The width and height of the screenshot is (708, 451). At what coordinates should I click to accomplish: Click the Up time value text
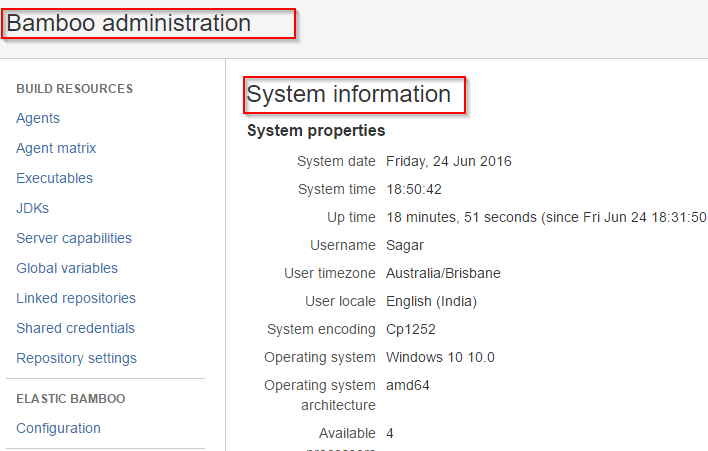tap(546, 218)
